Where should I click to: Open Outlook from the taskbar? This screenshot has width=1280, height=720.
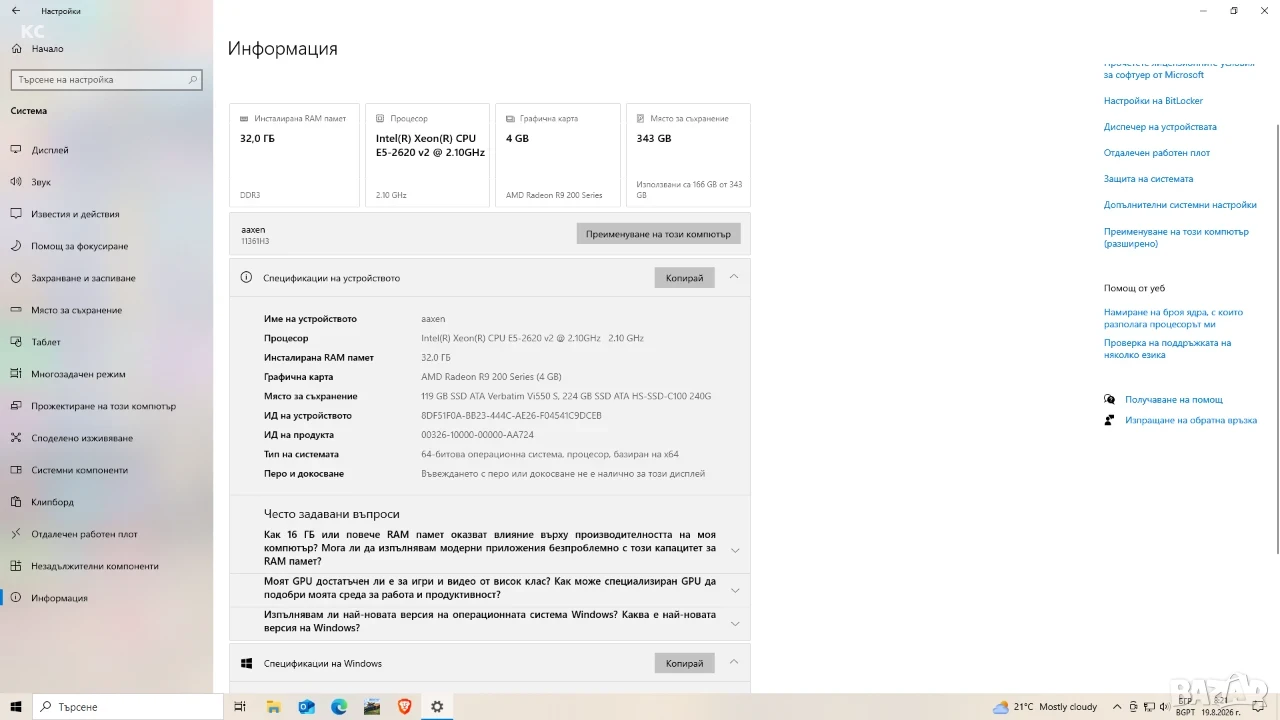(x=306, y=707)
